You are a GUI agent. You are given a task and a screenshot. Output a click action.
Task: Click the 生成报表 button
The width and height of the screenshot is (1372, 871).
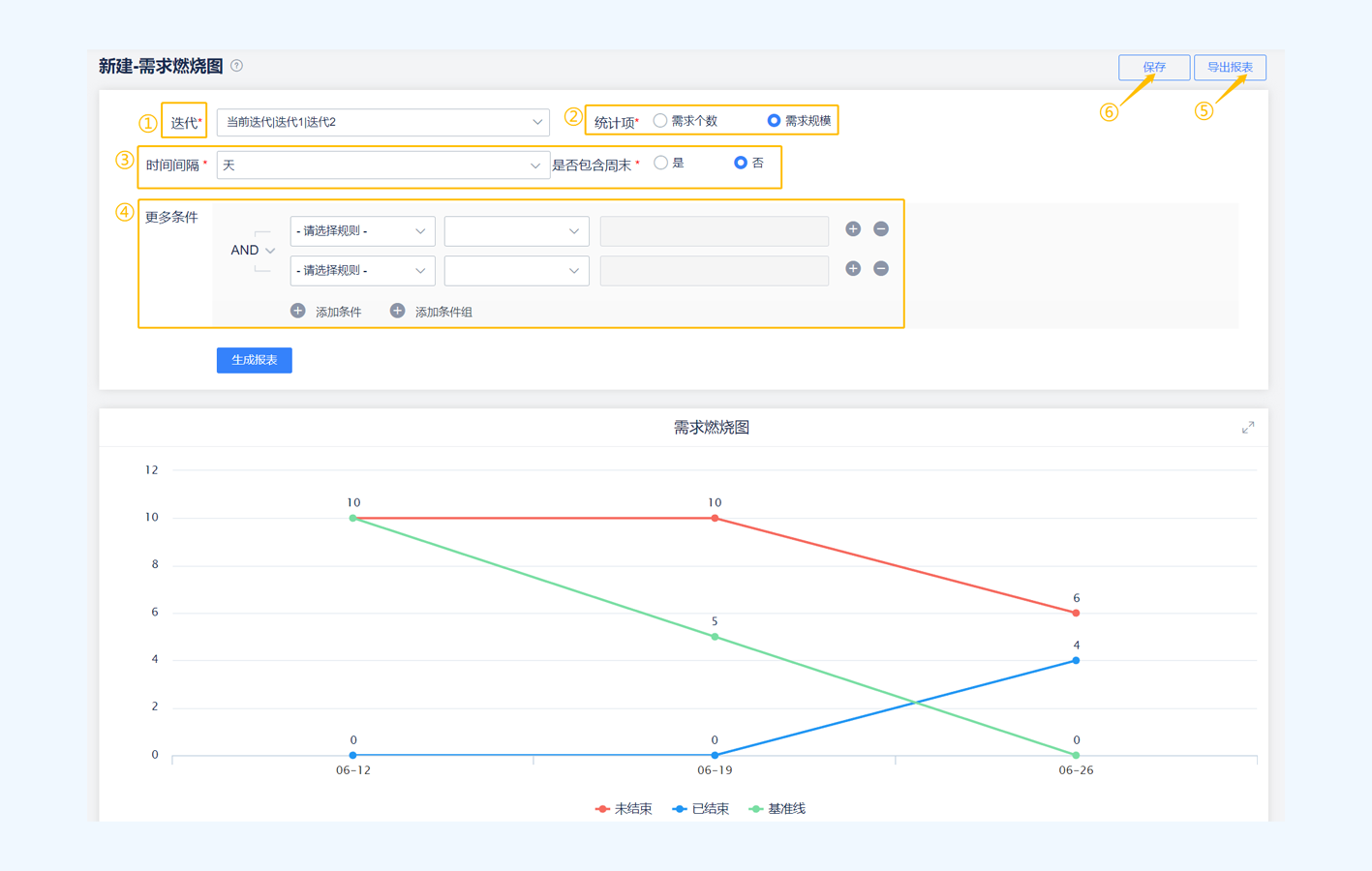pyautogui.click(x=255, y=360)
